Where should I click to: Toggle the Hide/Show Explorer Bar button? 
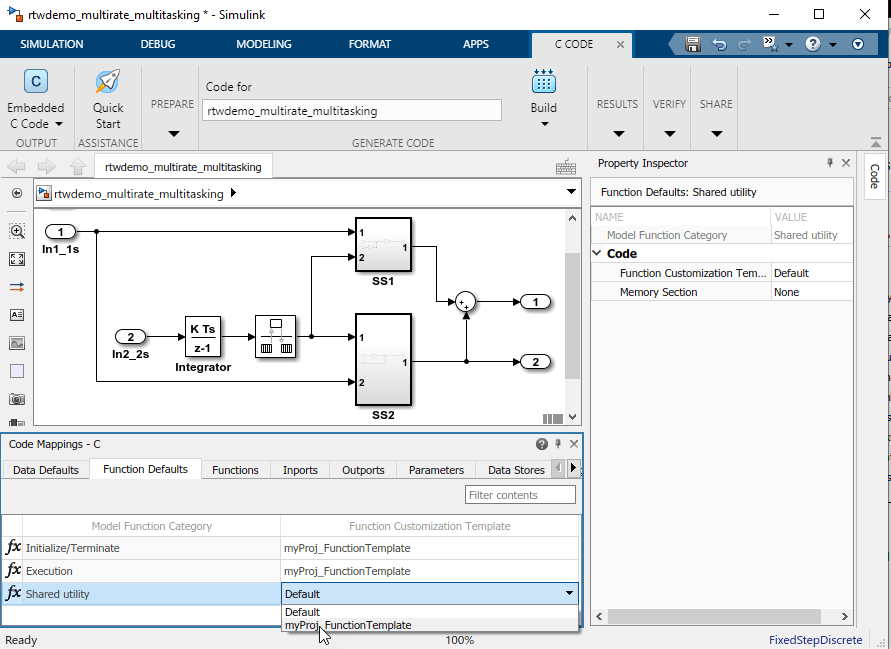point(17,193)
